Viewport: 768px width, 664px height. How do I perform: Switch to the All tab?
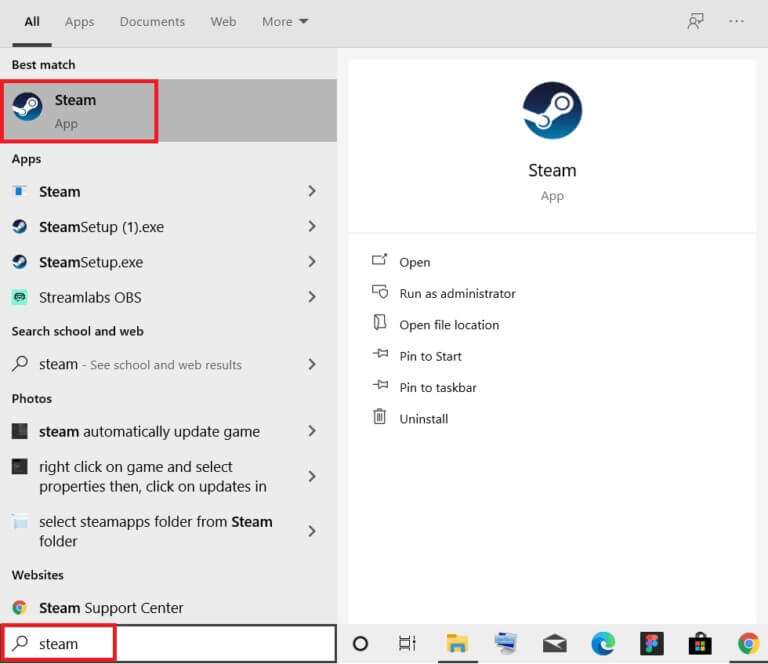point(32,22)
